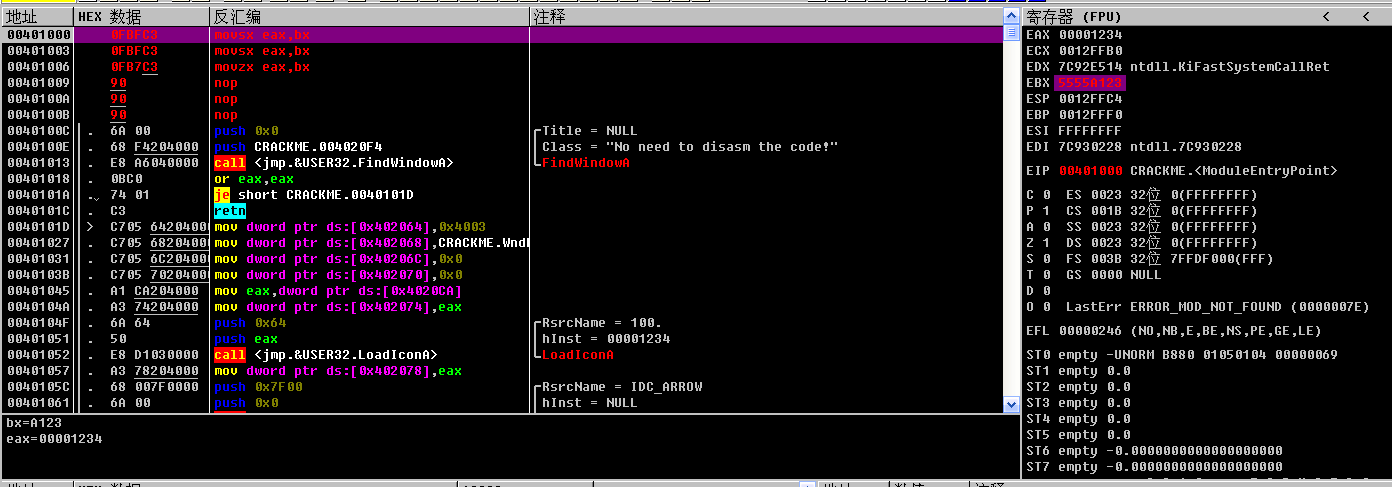Select the ECX register value 0012FFB0
The image size is (1392, 487).
tap(1090, 51)
